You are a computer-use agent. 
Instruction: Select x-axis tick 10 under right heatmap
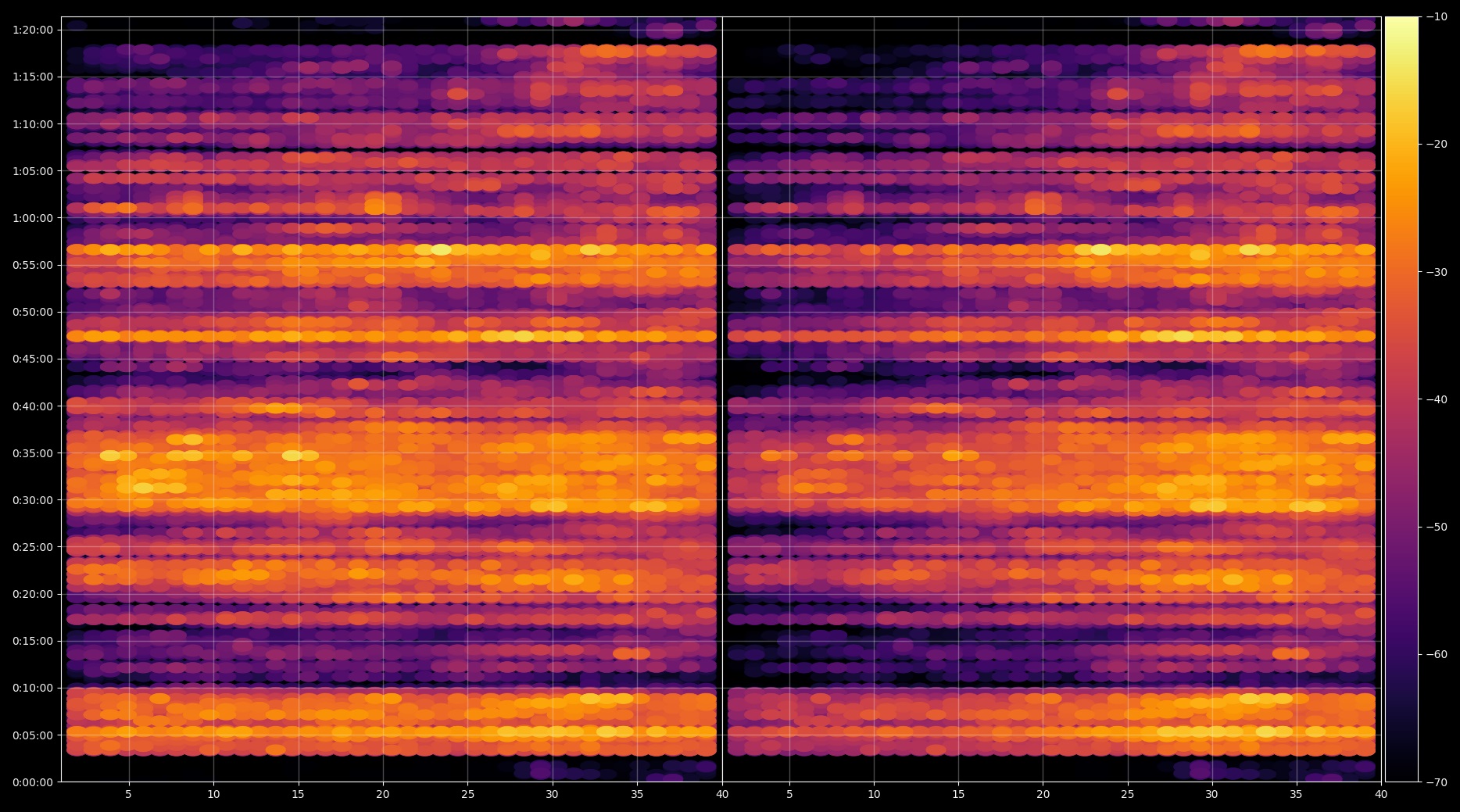pos(874,794)
